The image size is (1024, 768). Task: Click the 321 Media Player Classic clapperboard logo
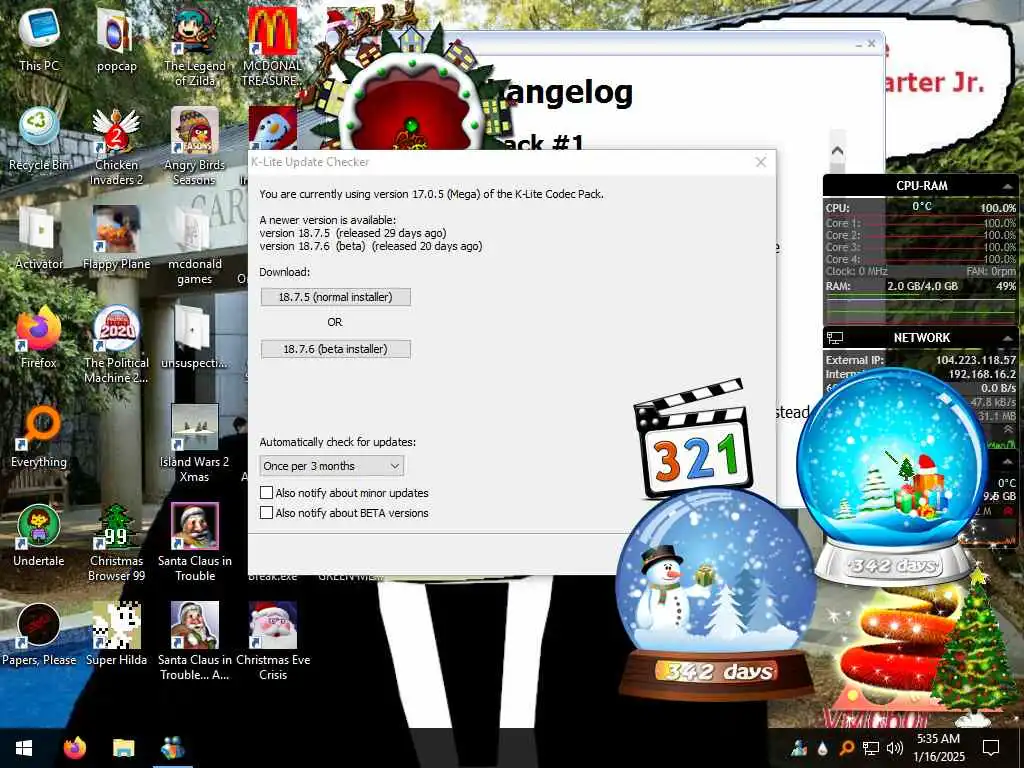point(693,438)
